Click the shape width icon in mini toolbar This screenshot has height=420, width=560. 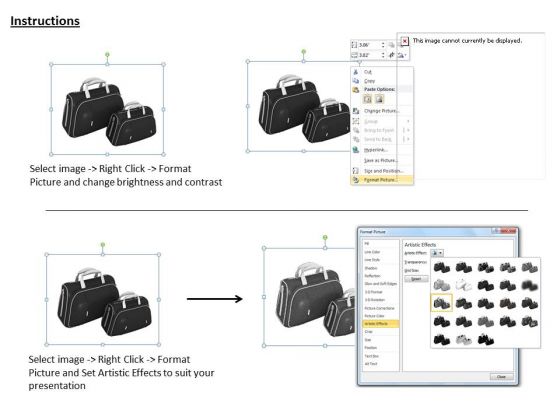354,55
